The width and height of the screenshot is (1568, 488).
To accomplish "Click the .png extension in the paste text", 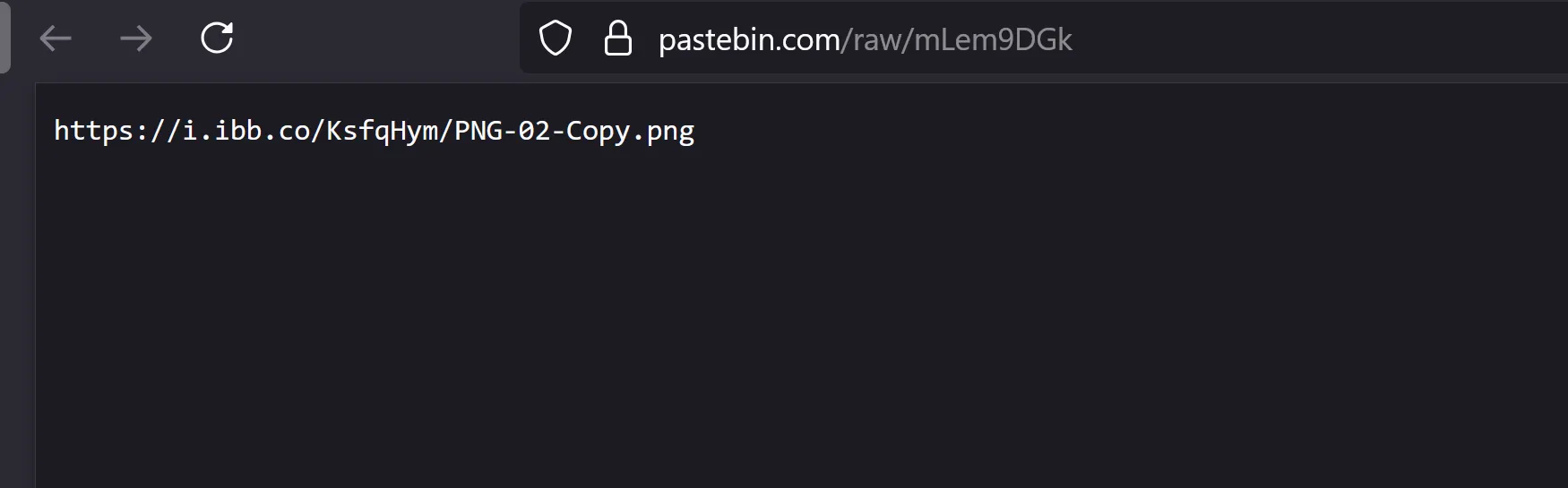I will [663, 133].
